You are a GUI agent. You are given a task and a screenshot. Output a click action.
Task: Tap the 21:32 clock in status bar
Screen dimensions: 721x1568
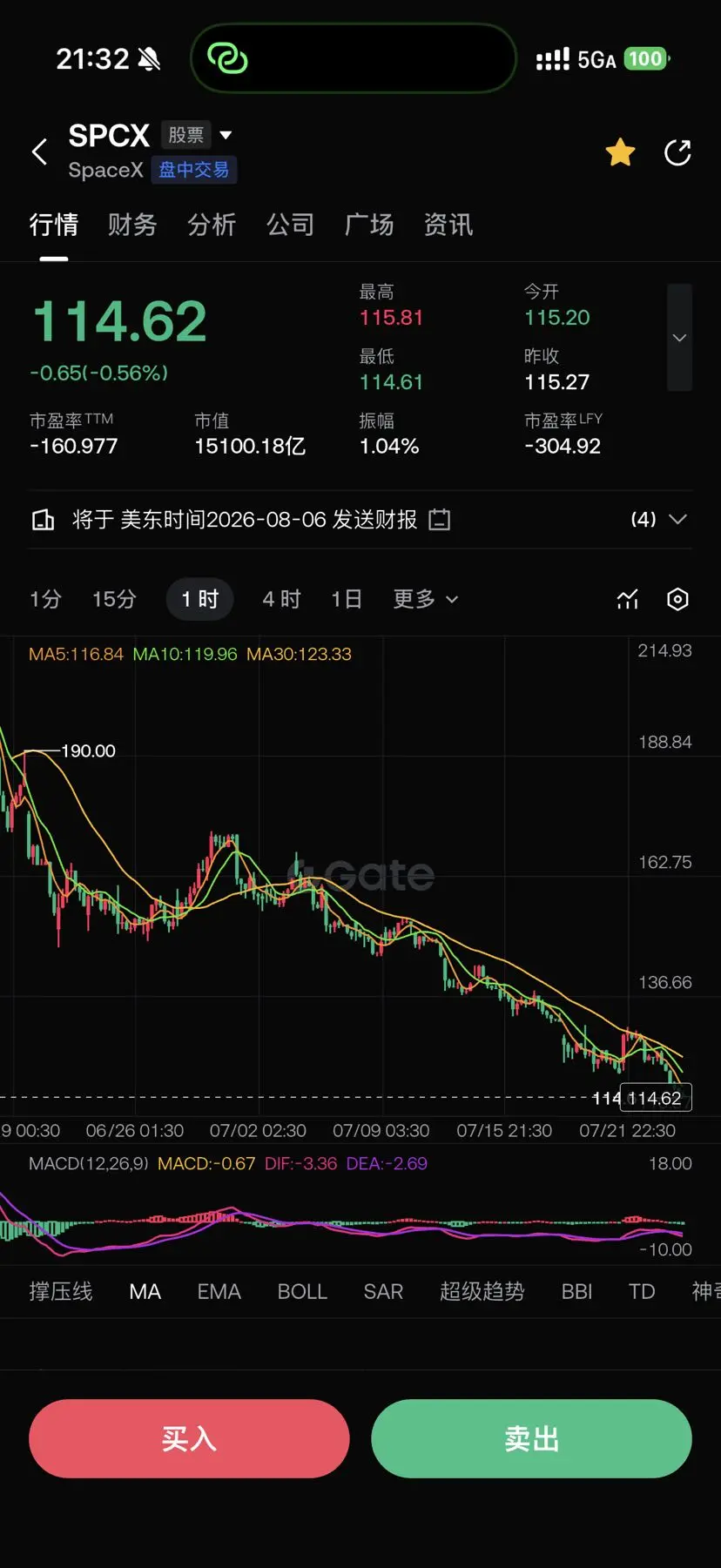coord(92,58)
